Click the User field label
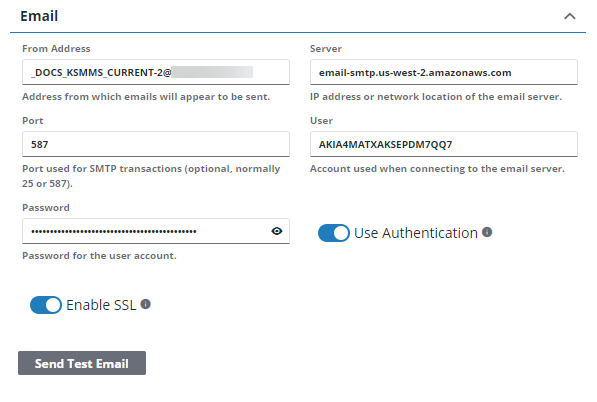 [321, 121]
